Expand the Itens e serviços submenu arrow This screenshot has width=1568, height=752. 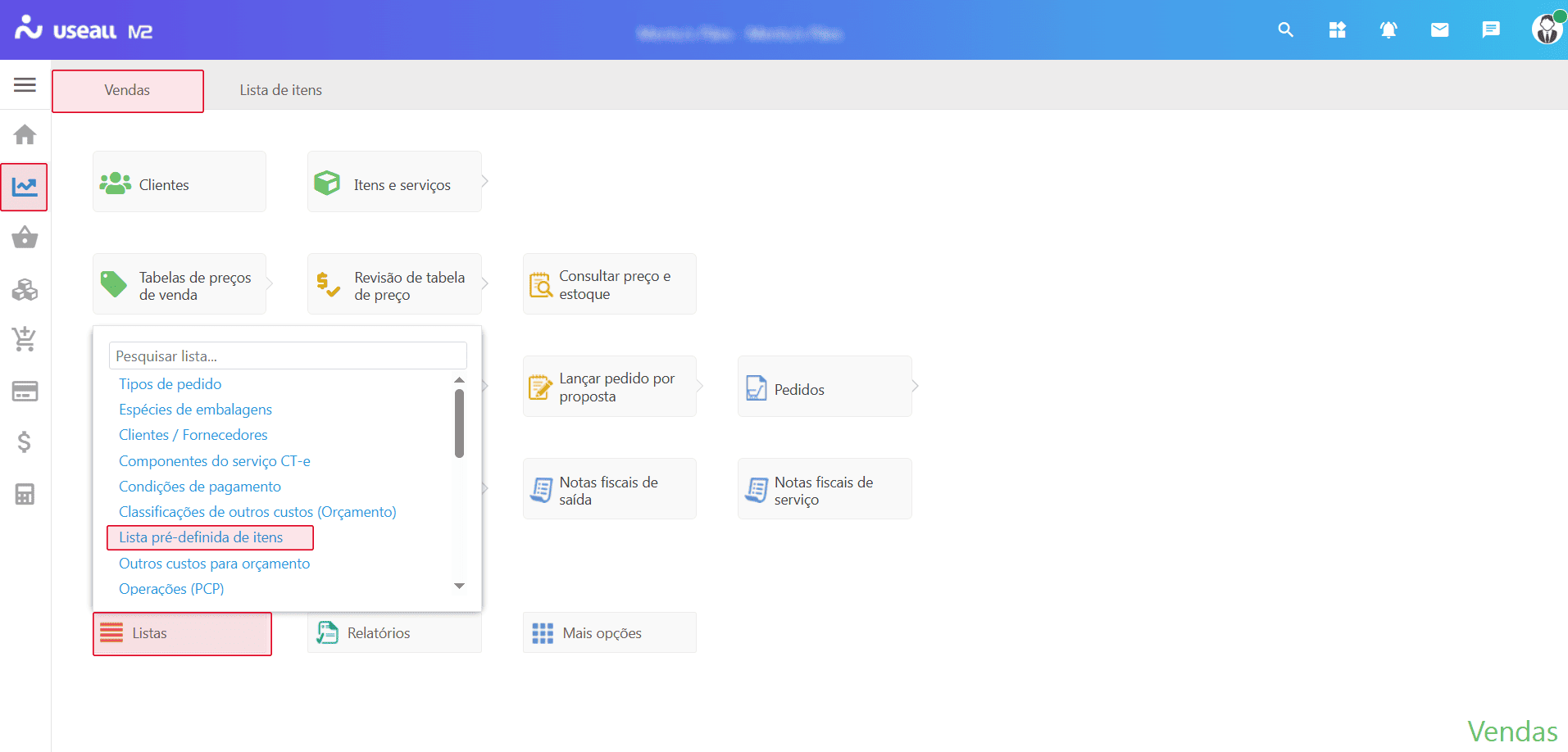485,182
